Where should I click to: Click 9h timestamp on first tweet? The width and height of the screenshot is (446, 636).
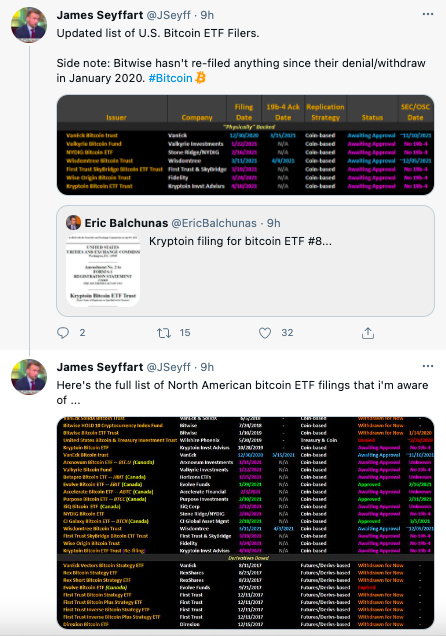pyautogui.click(x=207, y=15)
